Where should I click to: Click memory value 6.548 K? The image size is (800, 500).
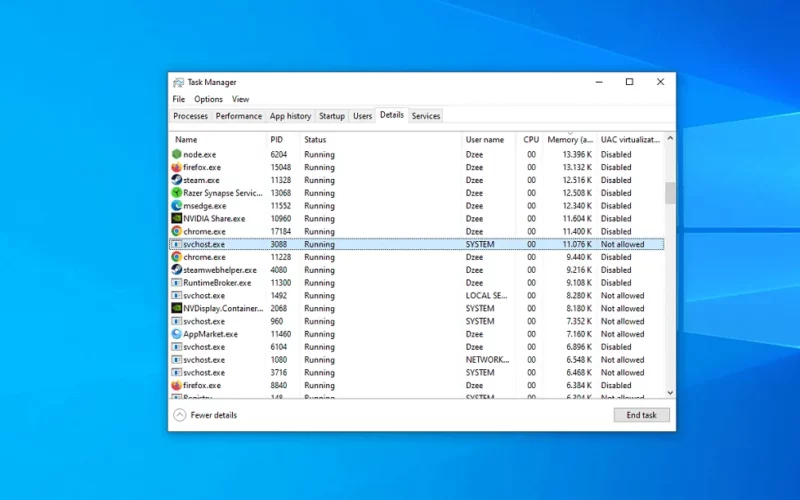579,360
